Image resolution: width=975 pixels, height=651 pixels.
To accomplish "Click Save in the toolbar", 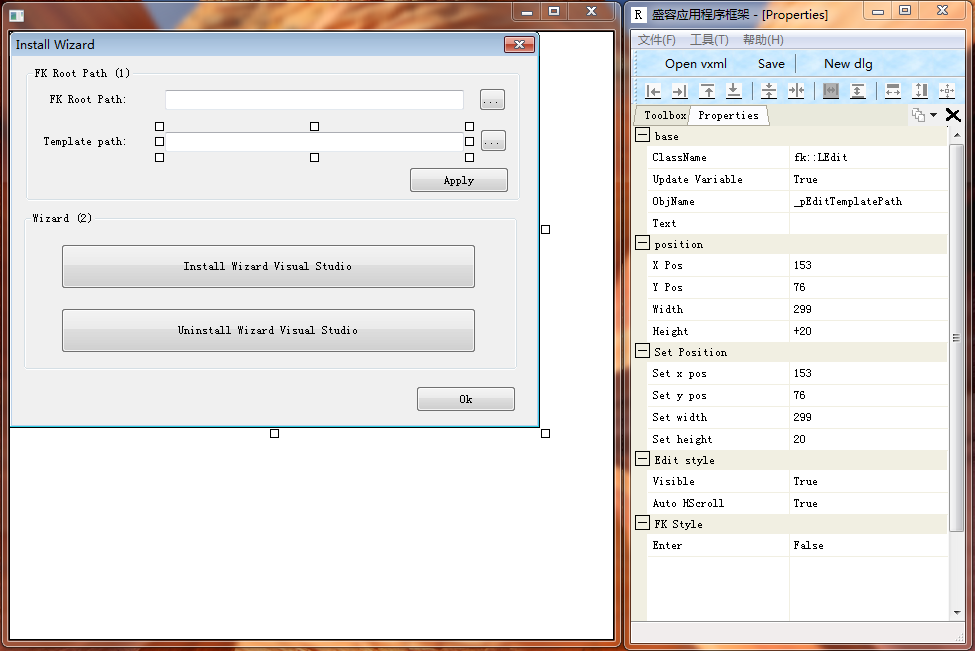I will (x=771, y=63).
